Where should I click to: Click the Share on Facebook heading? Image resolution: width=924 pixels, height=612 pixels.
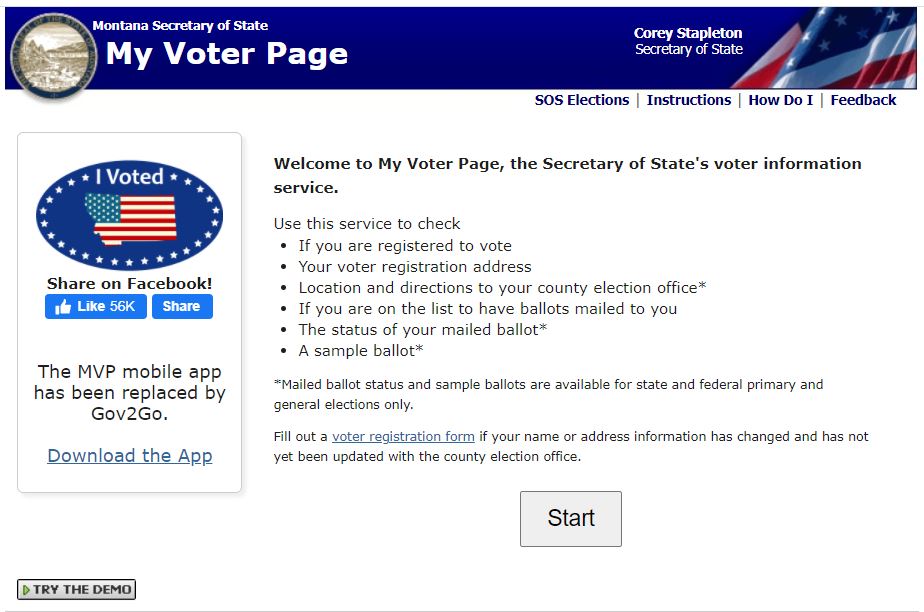(130, 283)
